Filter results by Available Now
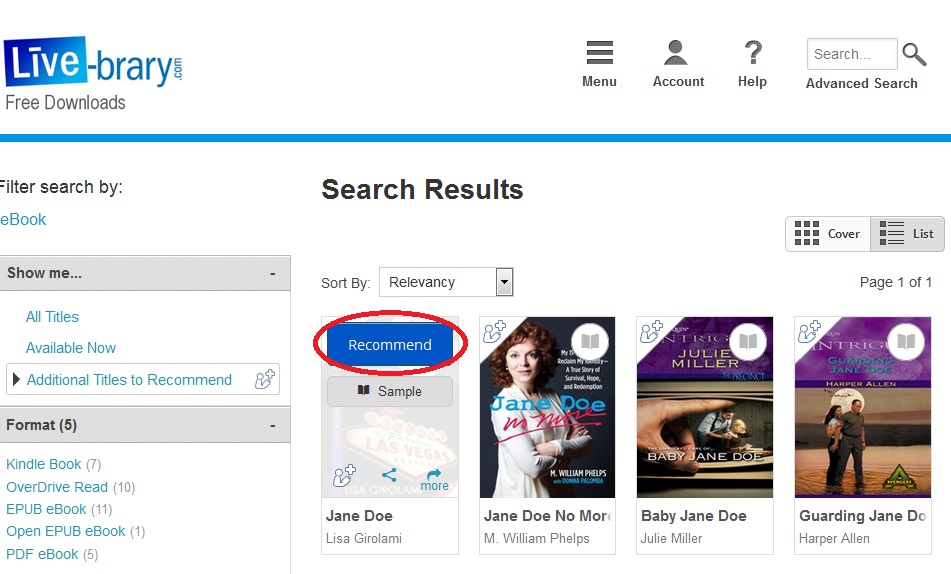This screenshot has width=951, height=574. 71,348
